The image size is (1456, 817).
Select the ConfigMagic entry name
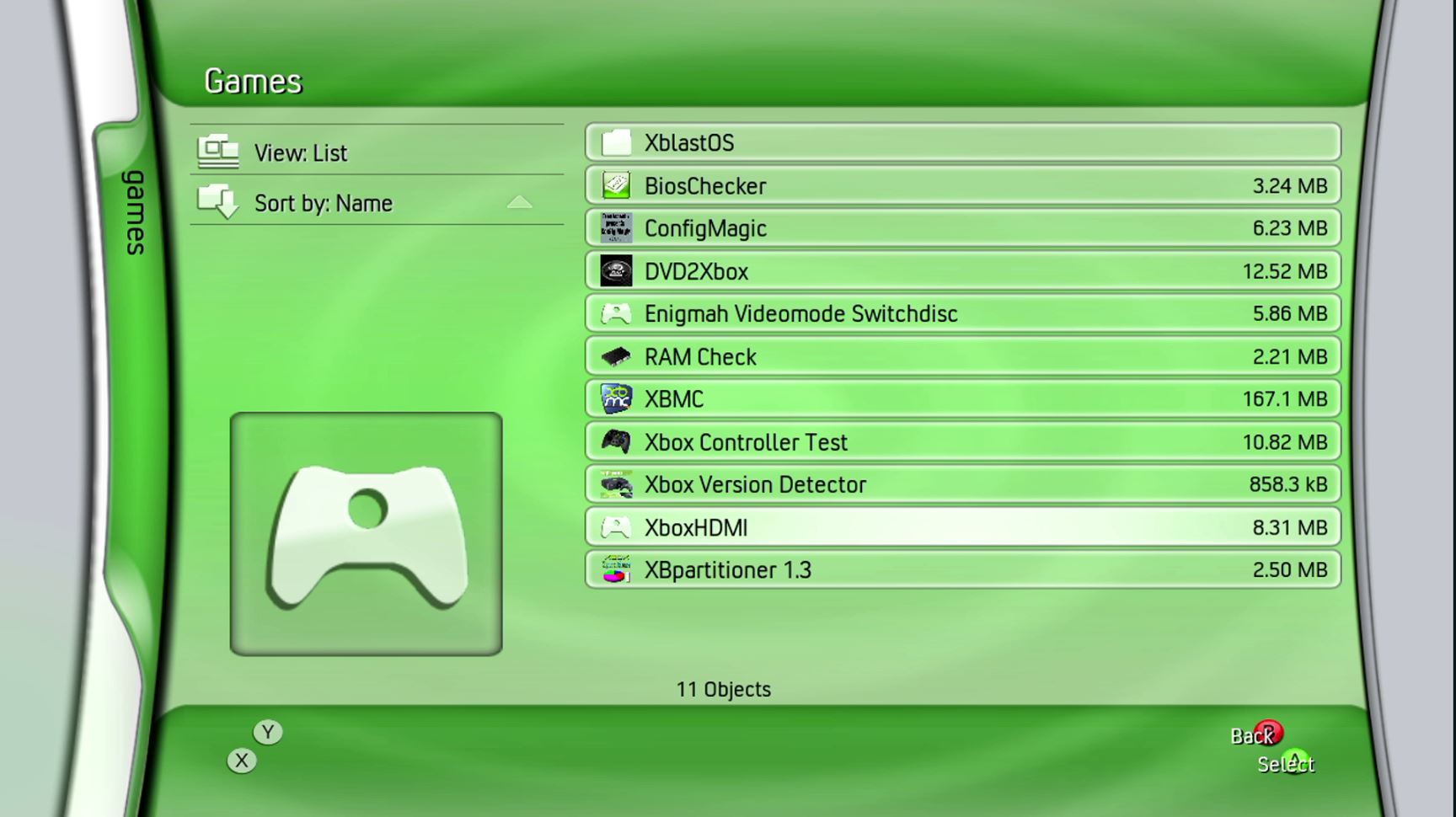[705, 229]
